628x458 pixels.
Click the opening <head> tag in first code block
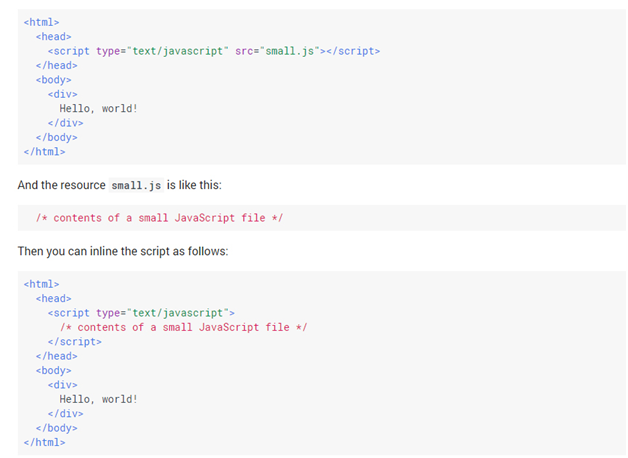(x=53, y=36)
